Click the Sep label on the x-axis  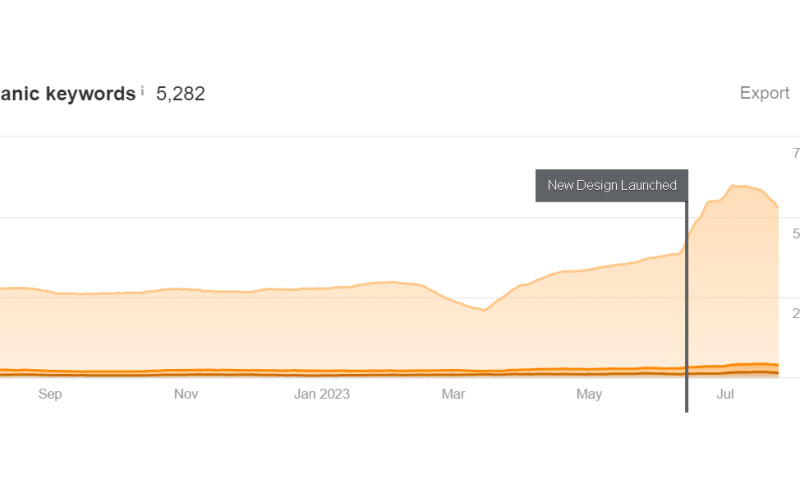tap(50, 394)
